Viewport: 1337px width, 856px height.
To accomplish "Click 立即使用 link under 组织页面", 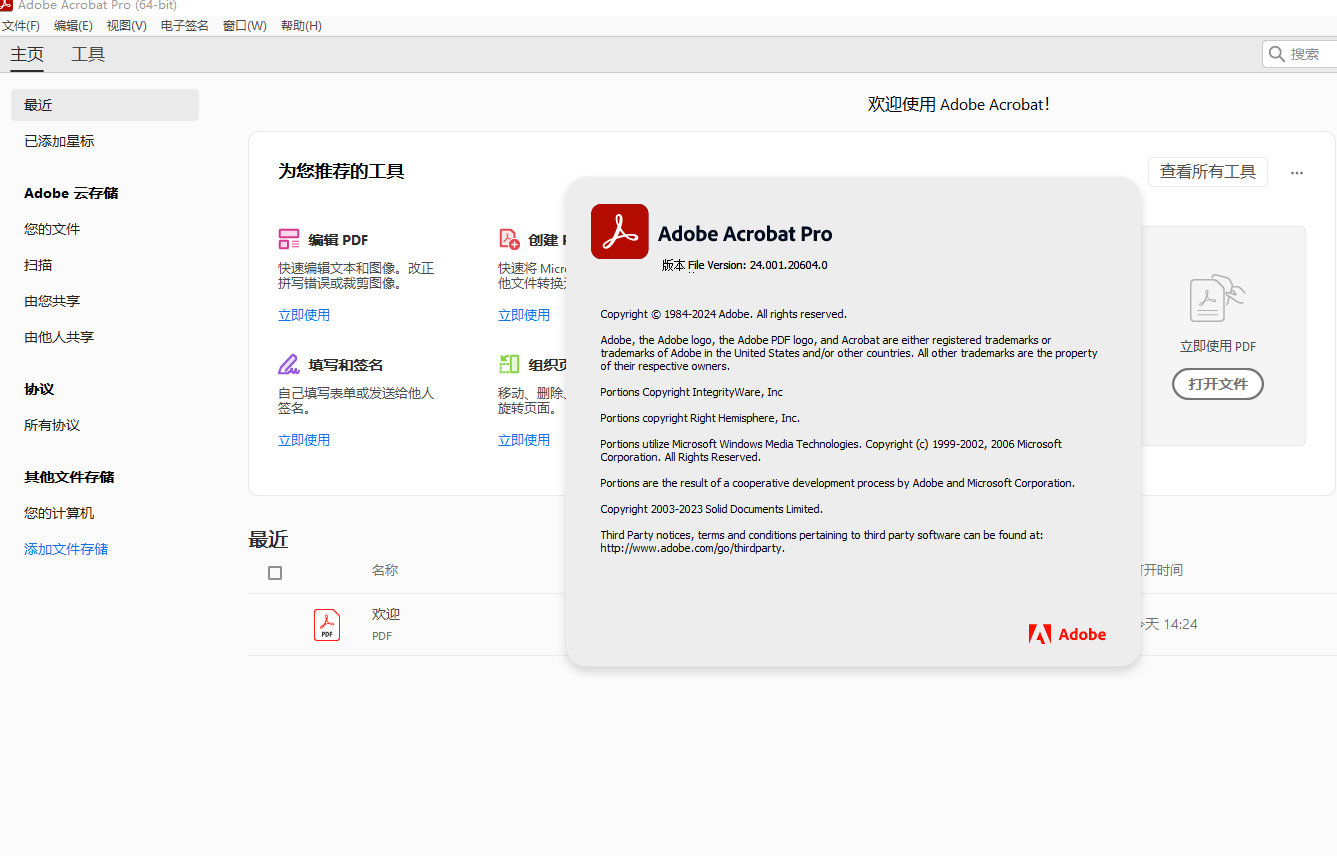I will pos(524,440).
